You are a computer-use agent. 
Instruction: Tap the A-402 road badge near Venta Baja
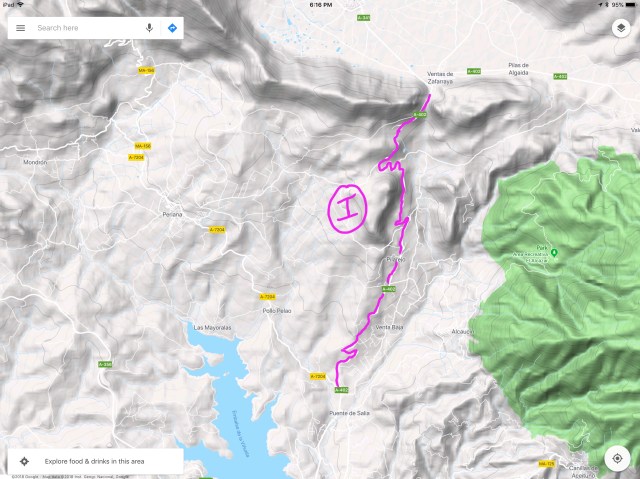click(389, 289)
